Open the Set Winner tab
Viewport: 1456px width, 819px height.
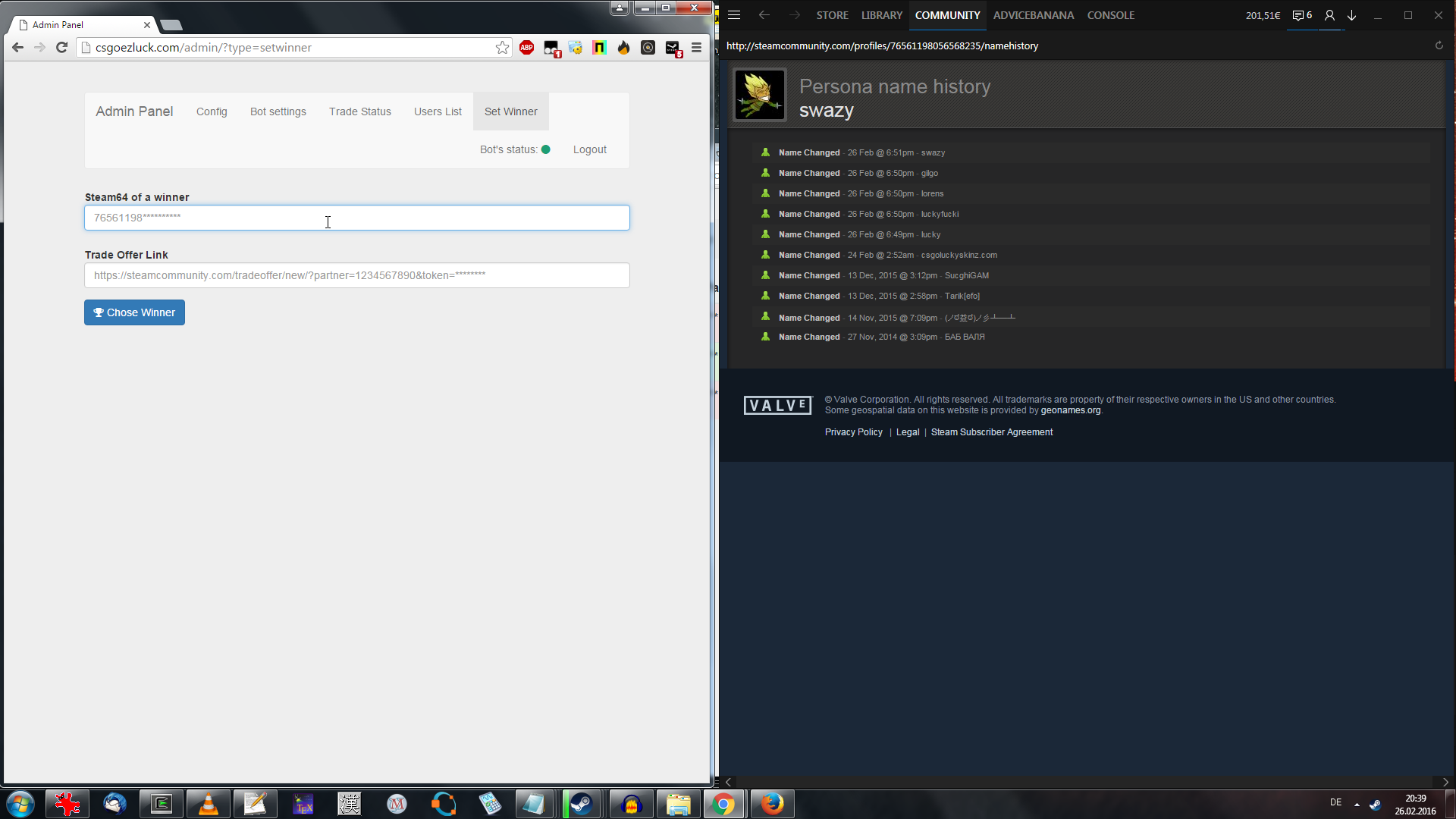coord(510,111)
